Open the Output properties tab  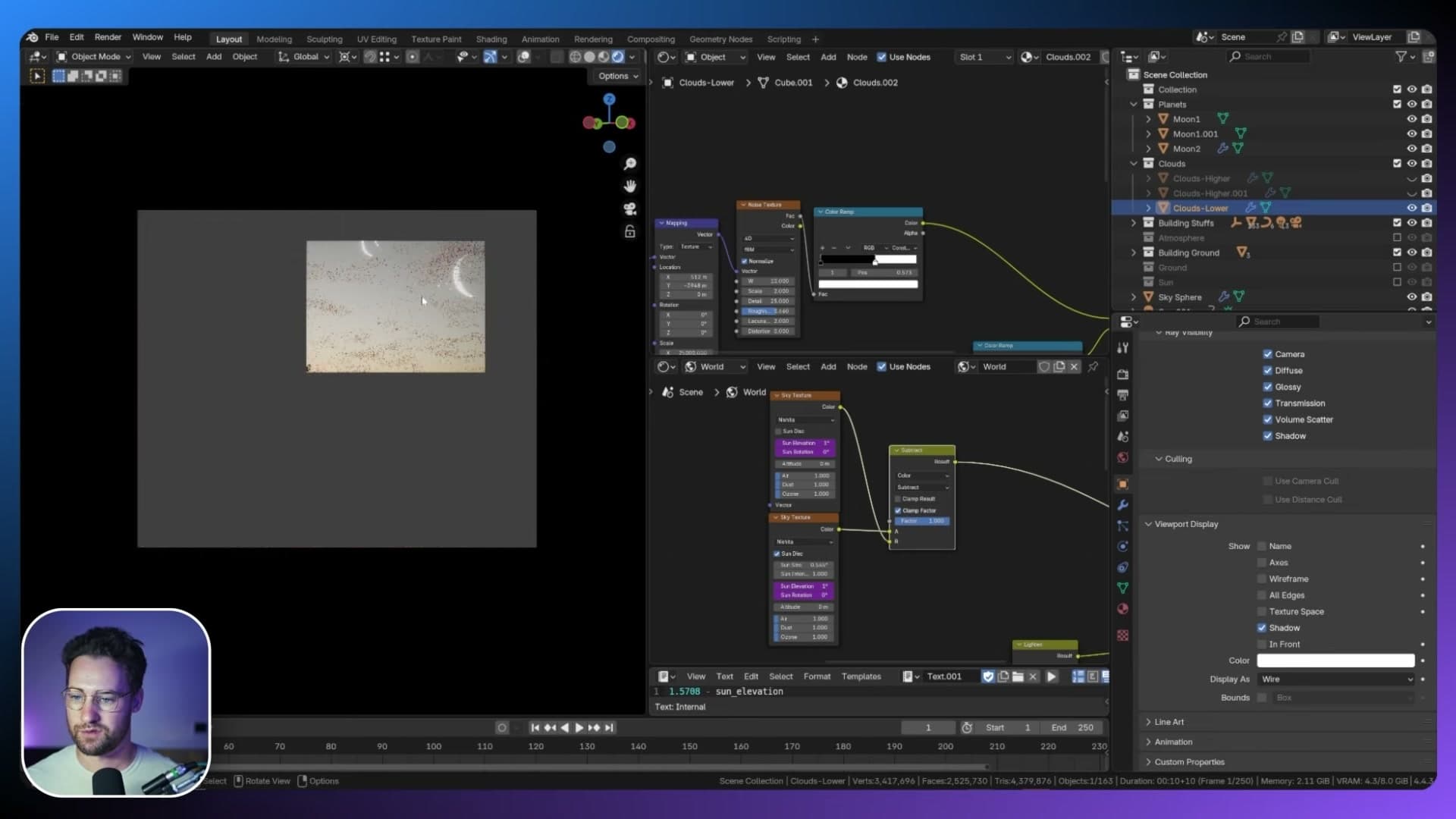(x=1123, y=394)
